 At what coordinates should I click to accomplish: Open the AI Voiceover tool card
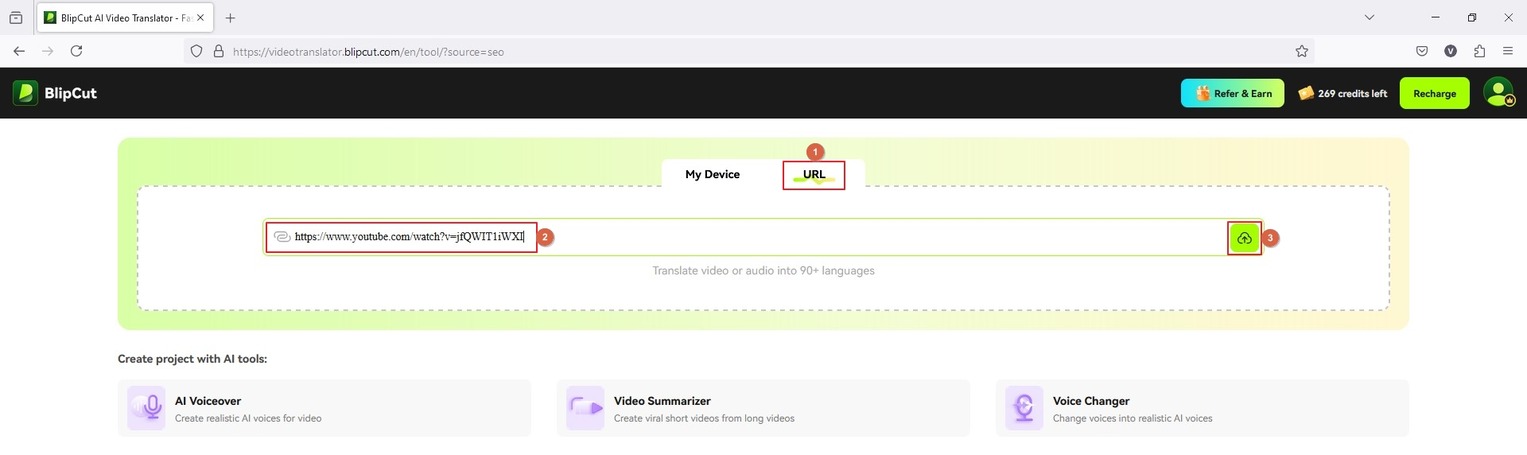(x=324, y=408)
